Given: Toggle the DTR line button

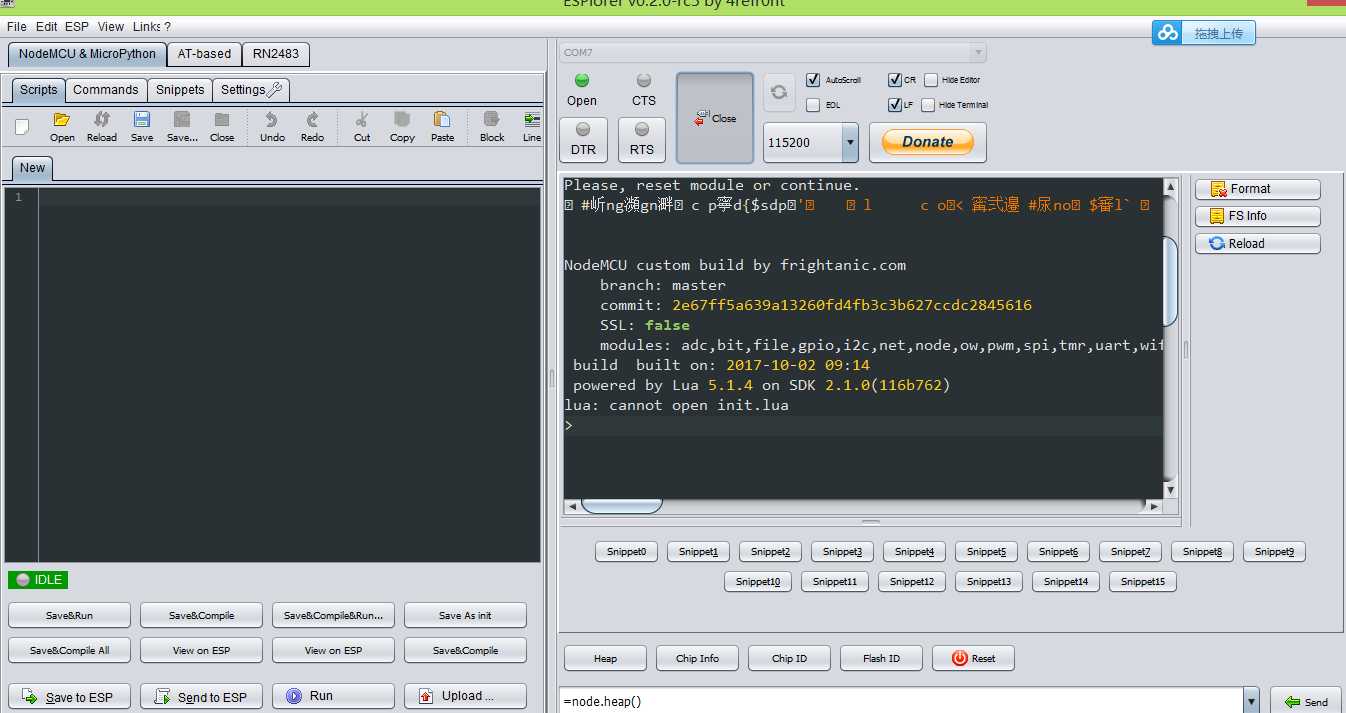Looking at the screenshot, I should pyautogui.click(x=583, y=139).
